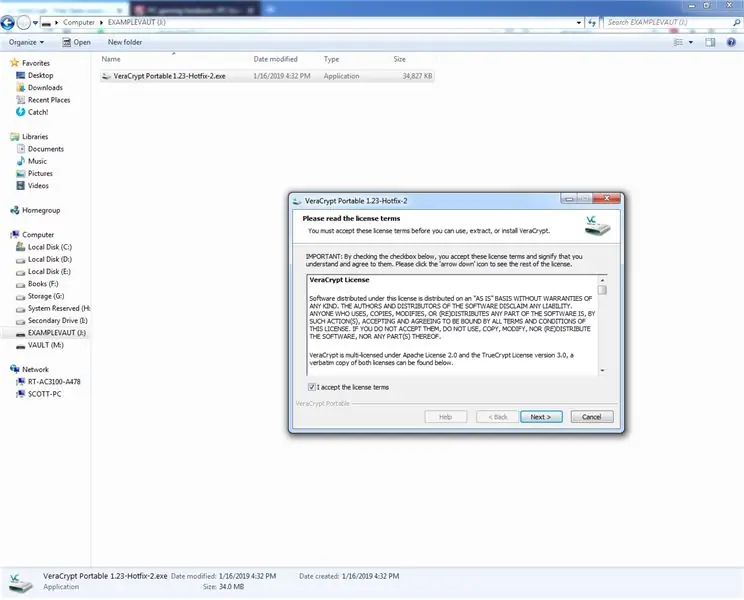Click Computer in the address bar breadcrumb
The image size is (744, 600).
coord(79,22)
